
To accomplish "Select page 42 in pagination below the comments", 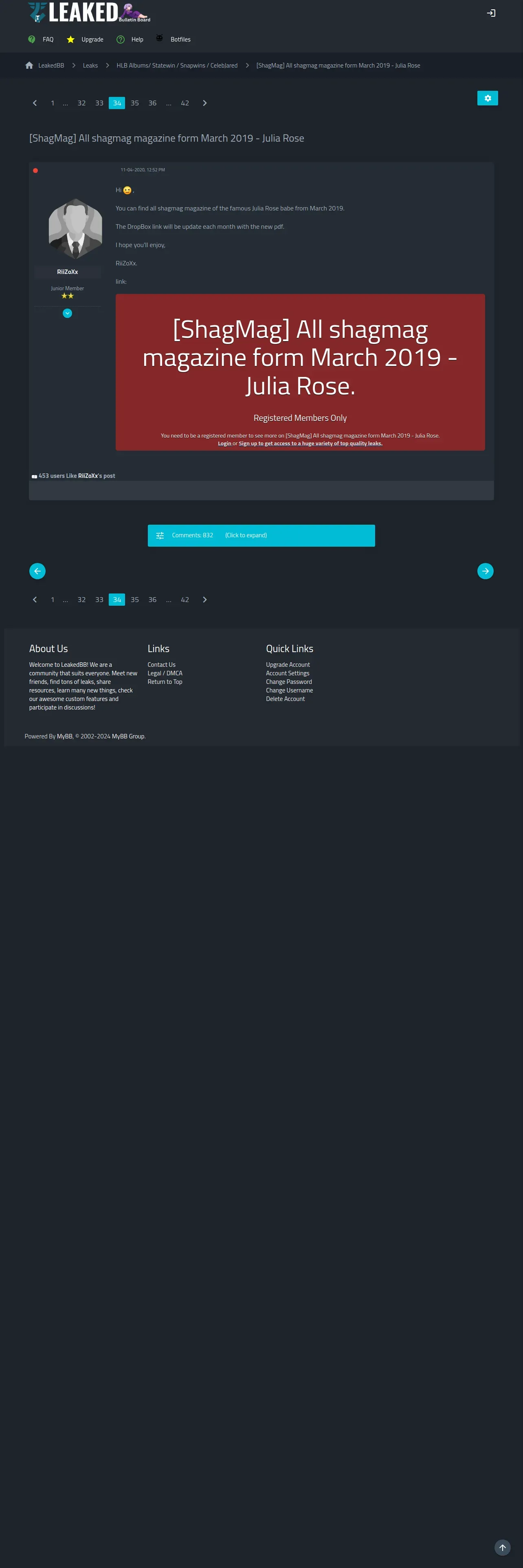I will tap(185, 600).
